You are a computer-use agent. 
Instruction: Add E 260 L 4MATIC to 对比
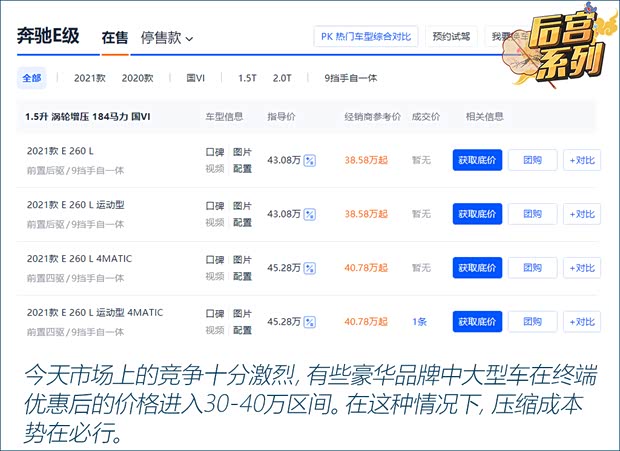click(582, 268)
